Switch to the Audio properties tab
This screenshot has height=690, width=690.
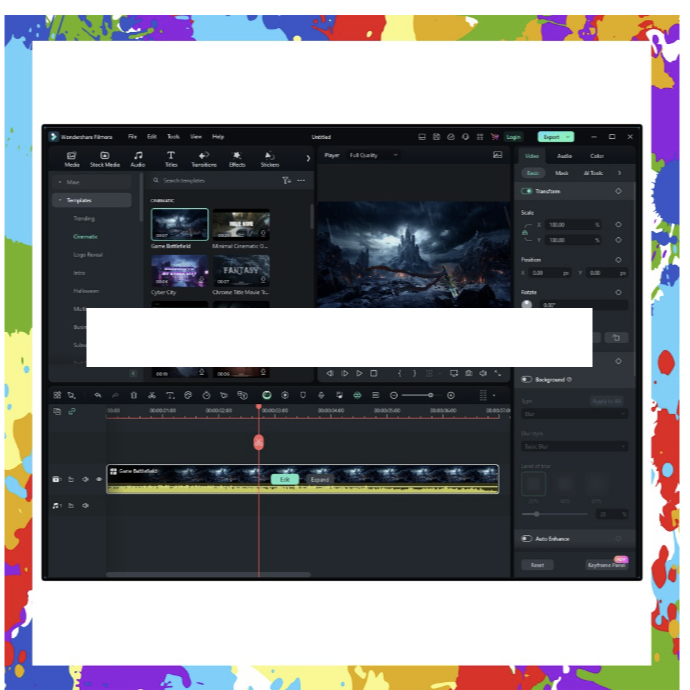click(x=564, y=156)
